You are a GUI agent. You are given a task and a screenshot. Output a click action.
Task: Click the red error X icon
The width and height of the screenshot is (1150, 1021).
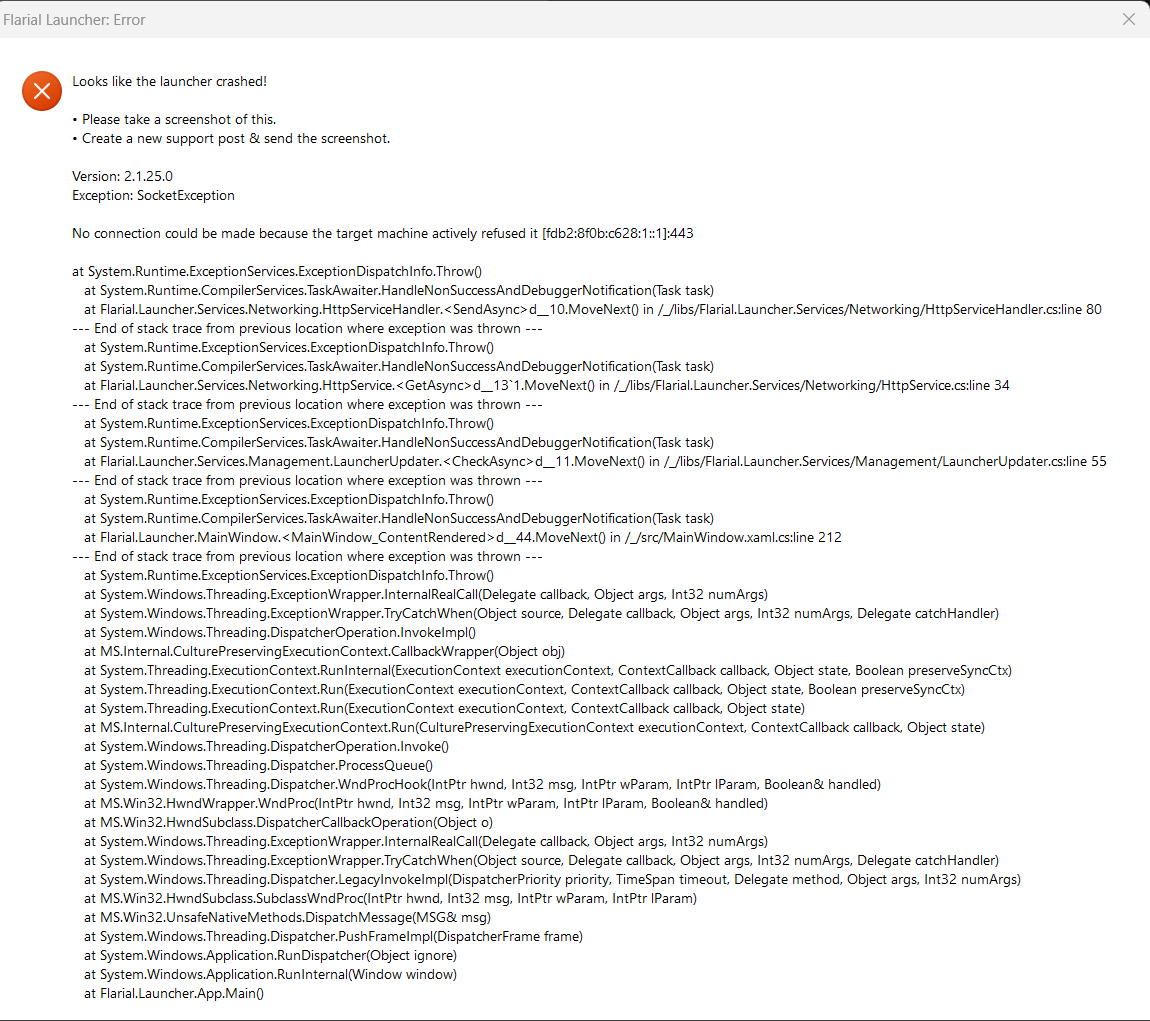click(x=41, y=91)
